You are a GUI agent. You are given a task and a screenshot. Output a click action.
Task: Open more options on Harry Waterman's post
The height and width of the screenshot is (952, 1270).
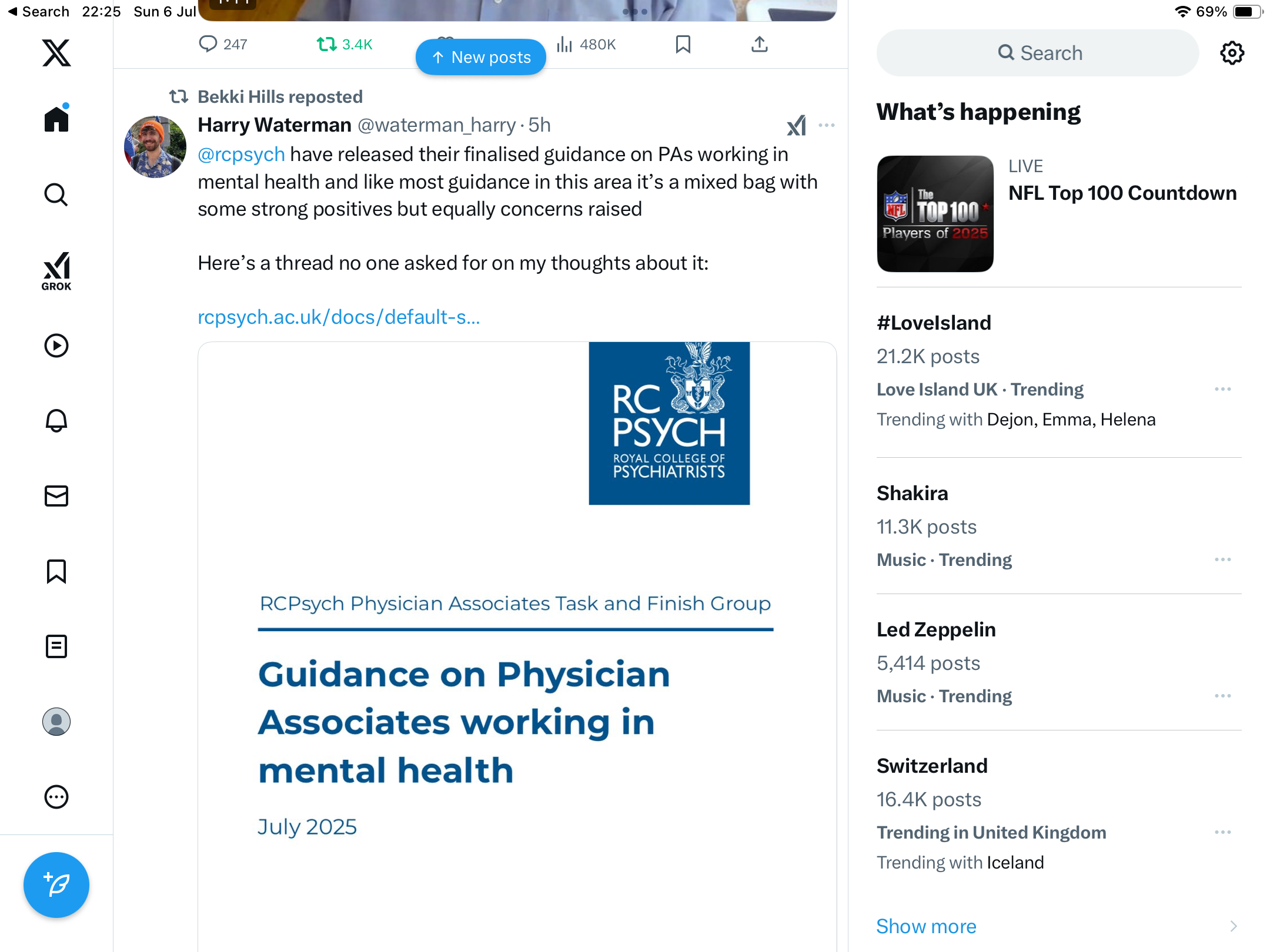[827, 125]
